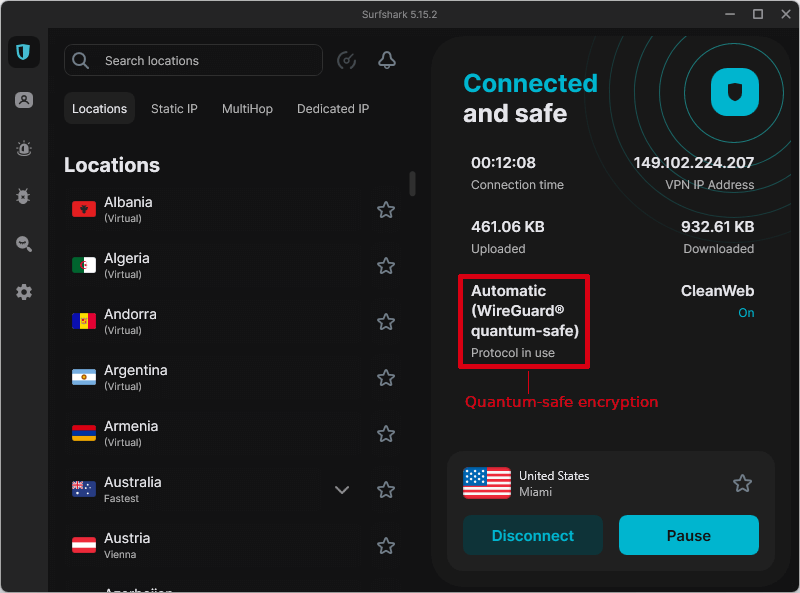Open the Settings gear icon
Image resolution: width=800 pixels, height=593 pixels.
(x=23, y=292)
